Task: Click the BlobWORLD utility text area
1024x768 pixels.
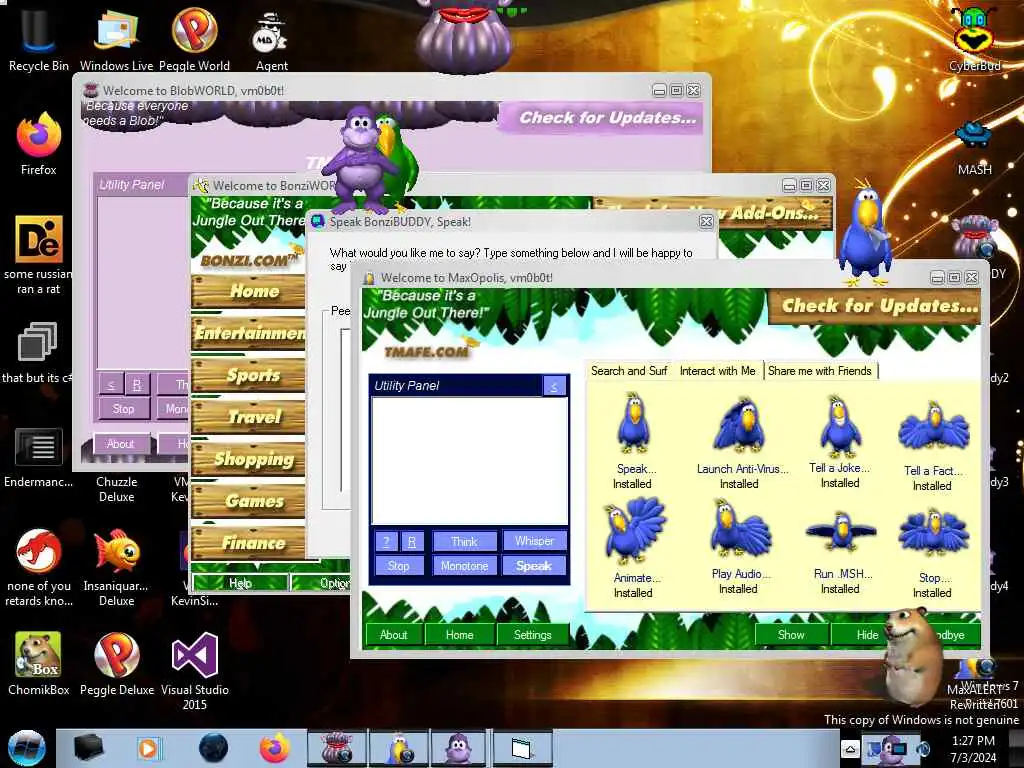Action: pyautogui.click(x=142, y=283)
